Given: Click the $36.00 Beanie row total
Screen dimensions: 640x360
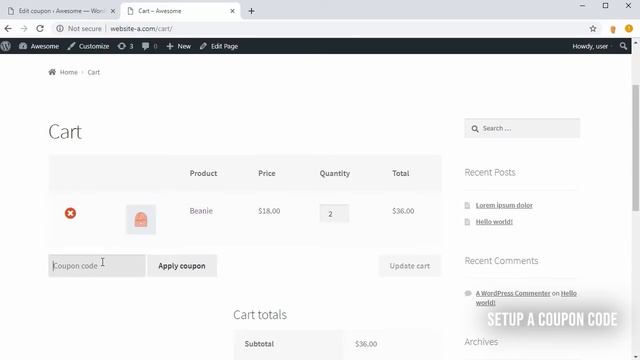Looking at the screenshot, I should pos(403,211).
